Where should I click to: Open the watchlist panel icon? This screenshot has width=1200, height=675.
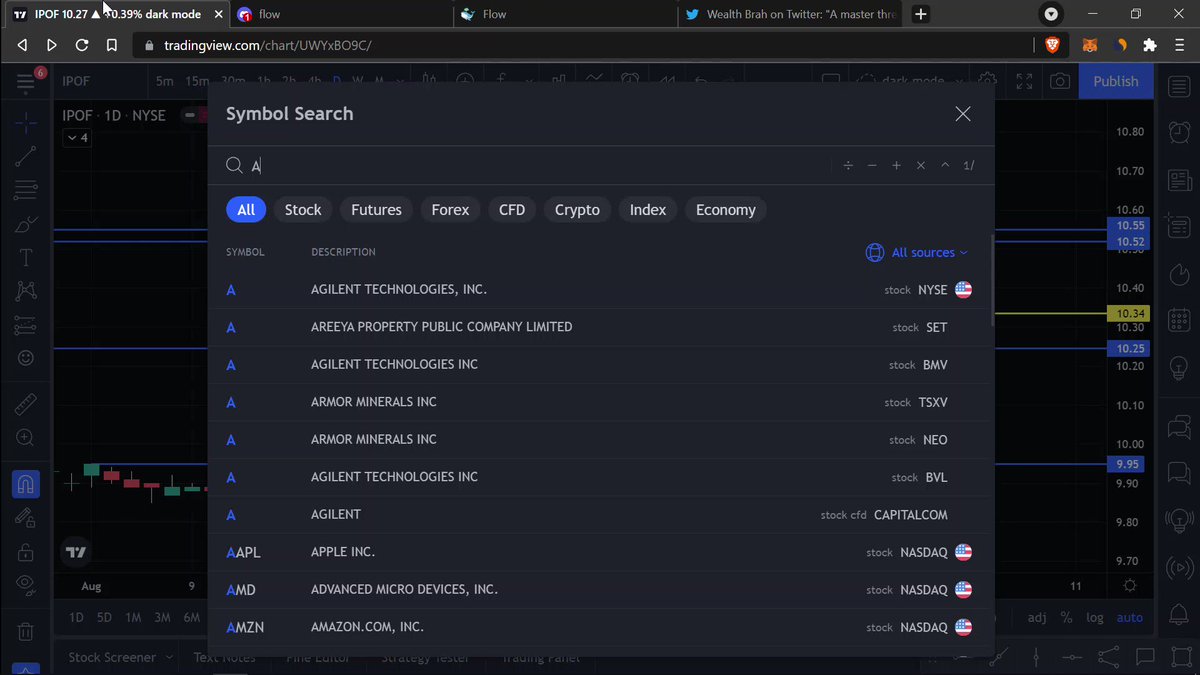pyautogui.click(x=1180, y=87)
